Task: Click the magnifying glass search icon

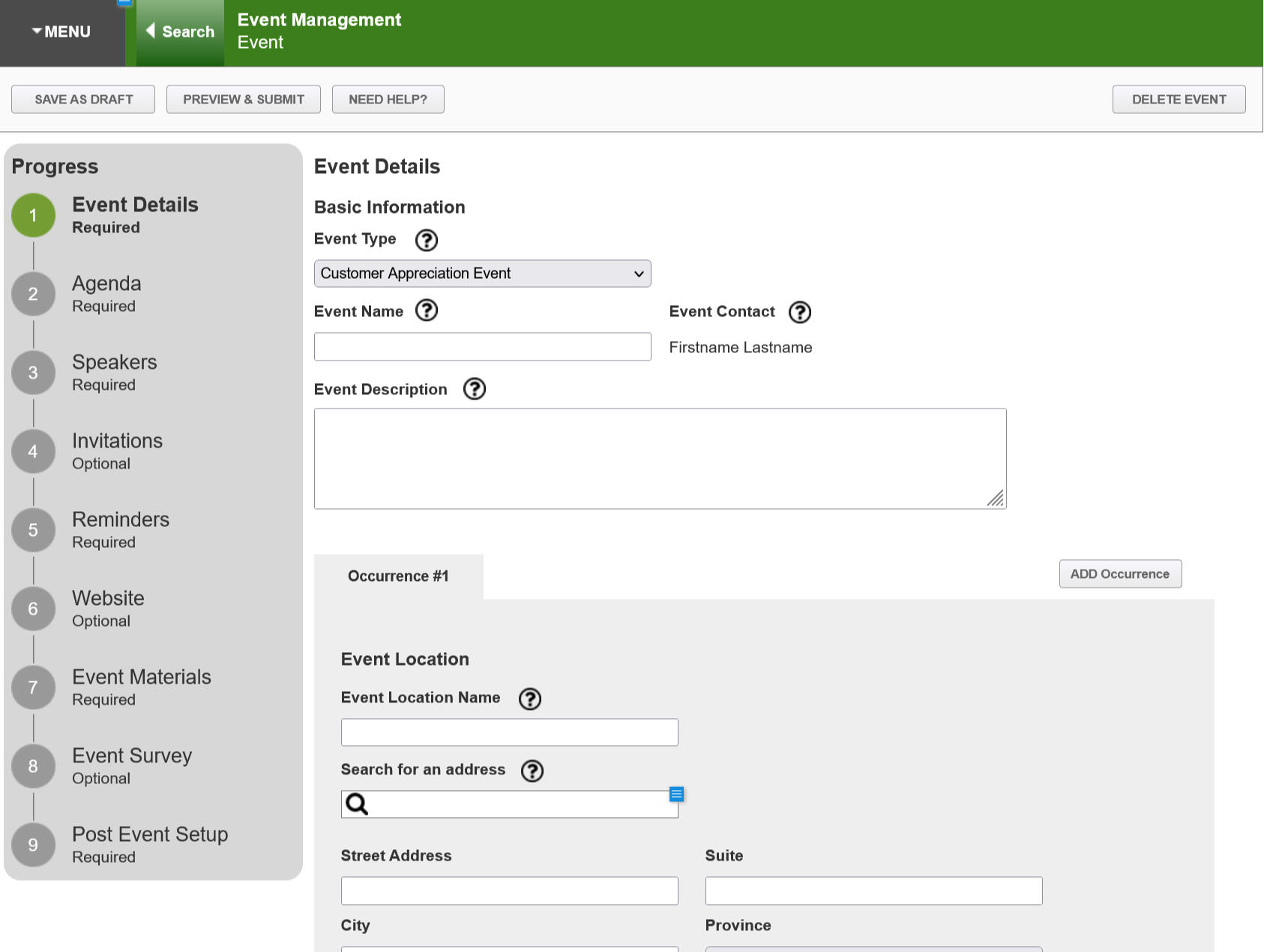Action: coord(357,804)
